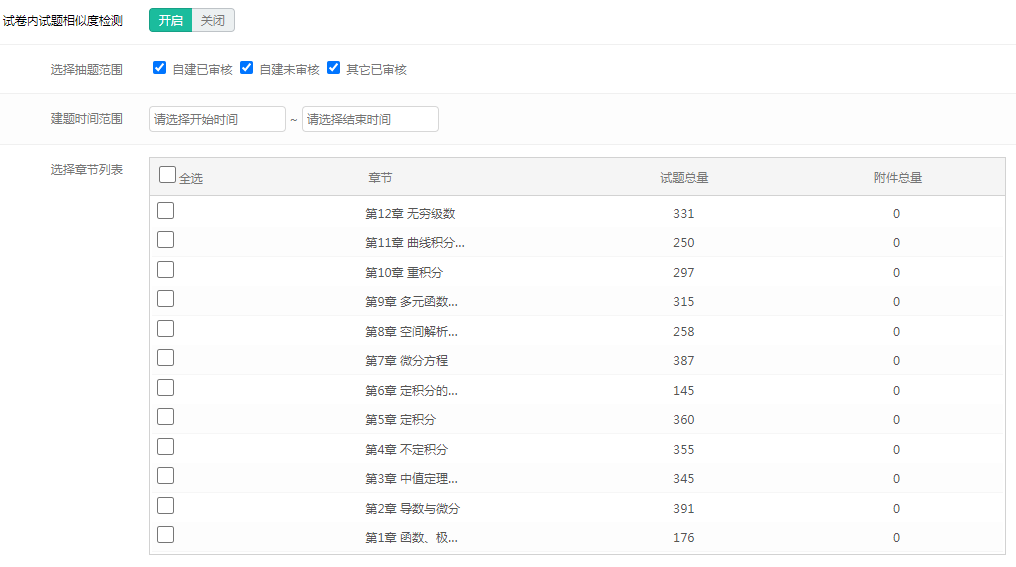Uncheck the 自建已审核 checkbox

tap(159, 68)
